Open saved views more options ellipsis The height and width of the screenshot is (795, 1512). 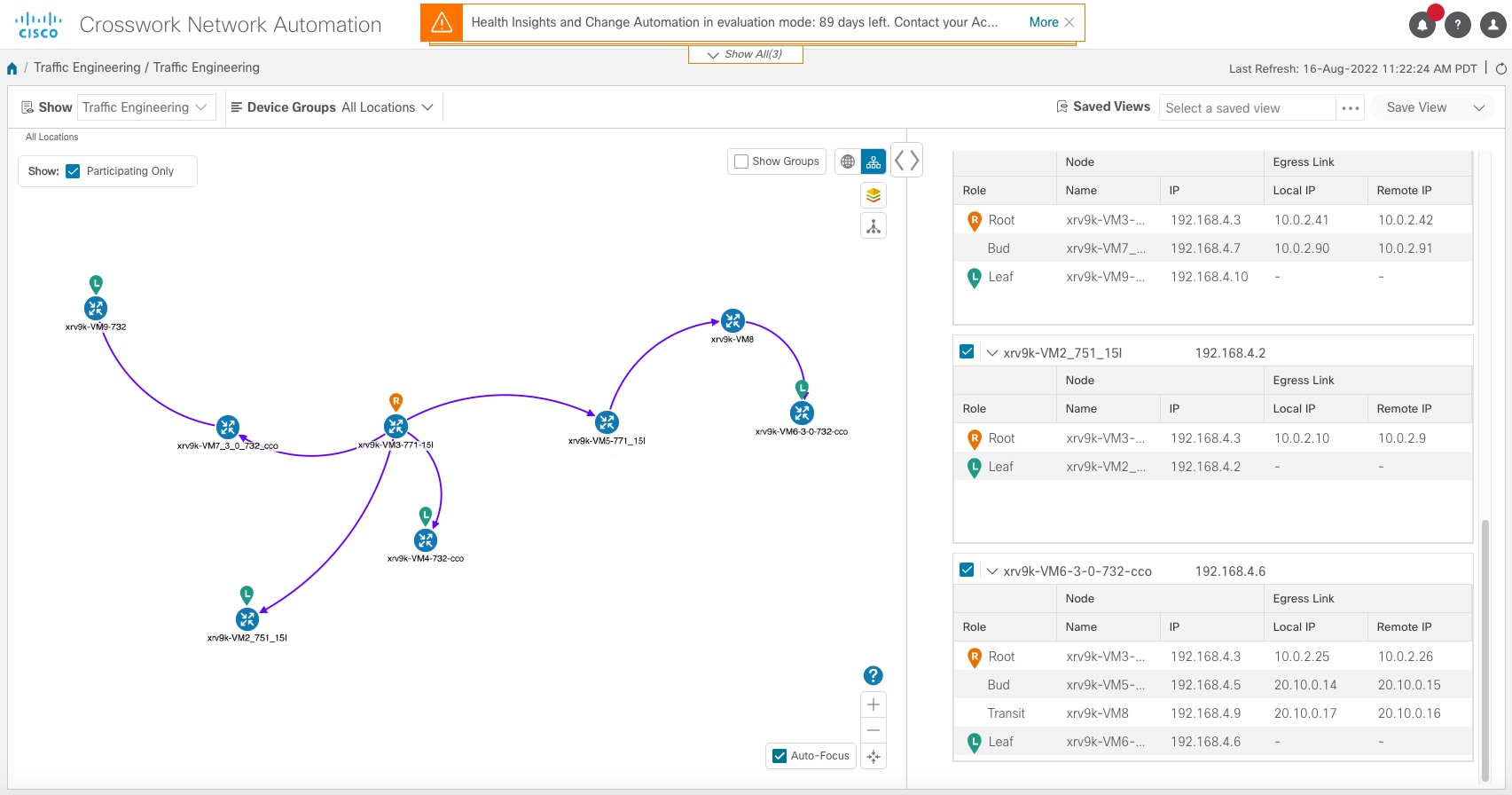(x=1351, y=107)
